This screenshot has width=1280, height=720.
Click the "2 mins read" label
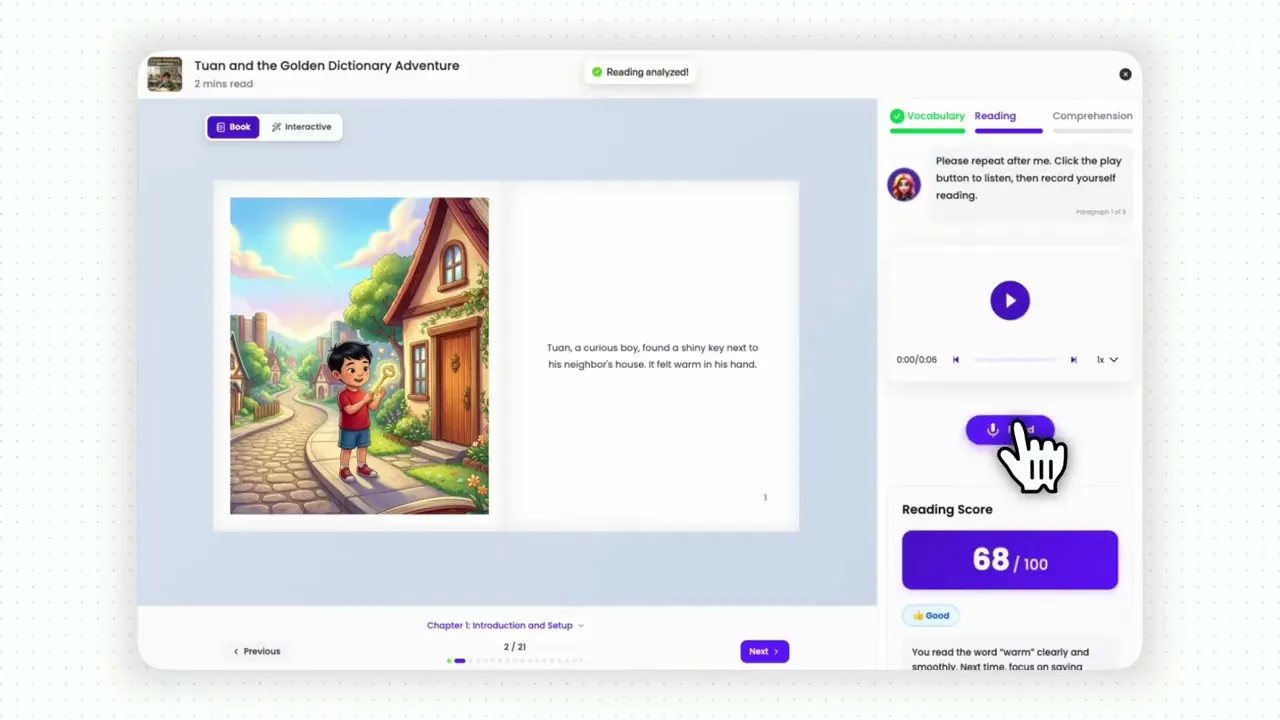(223, 84)
